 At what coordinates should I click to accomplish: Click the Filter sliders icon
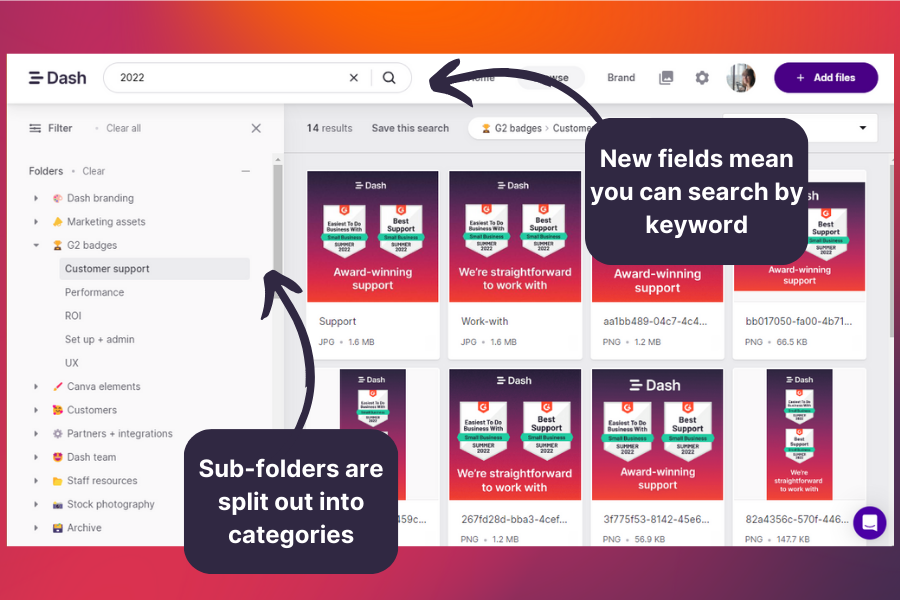[x=35, y=128]
